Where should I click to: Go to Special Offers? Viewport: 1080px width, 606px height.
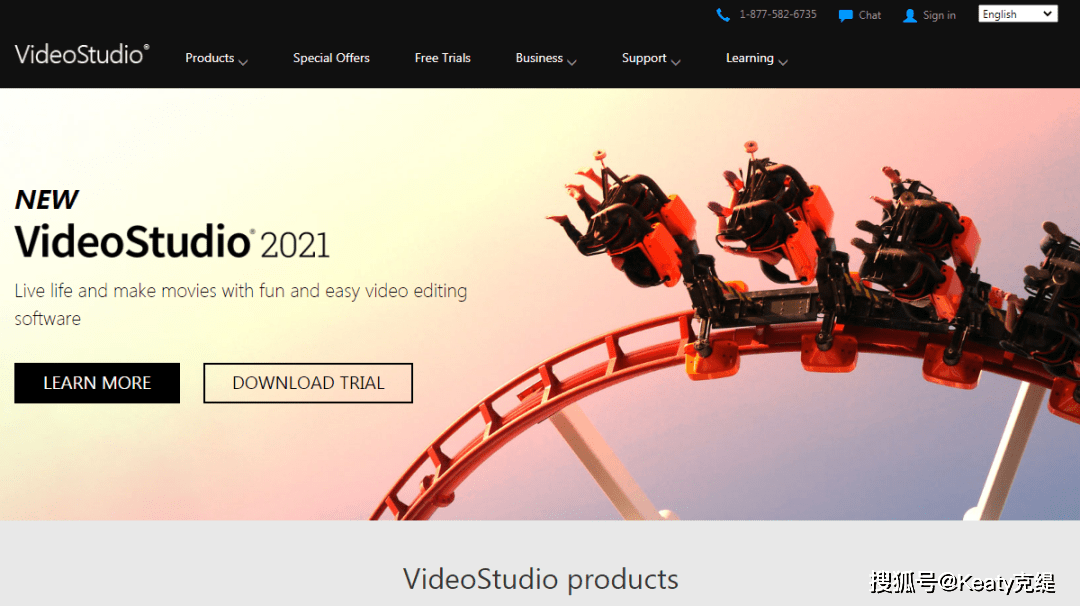[x=331, y=58]
